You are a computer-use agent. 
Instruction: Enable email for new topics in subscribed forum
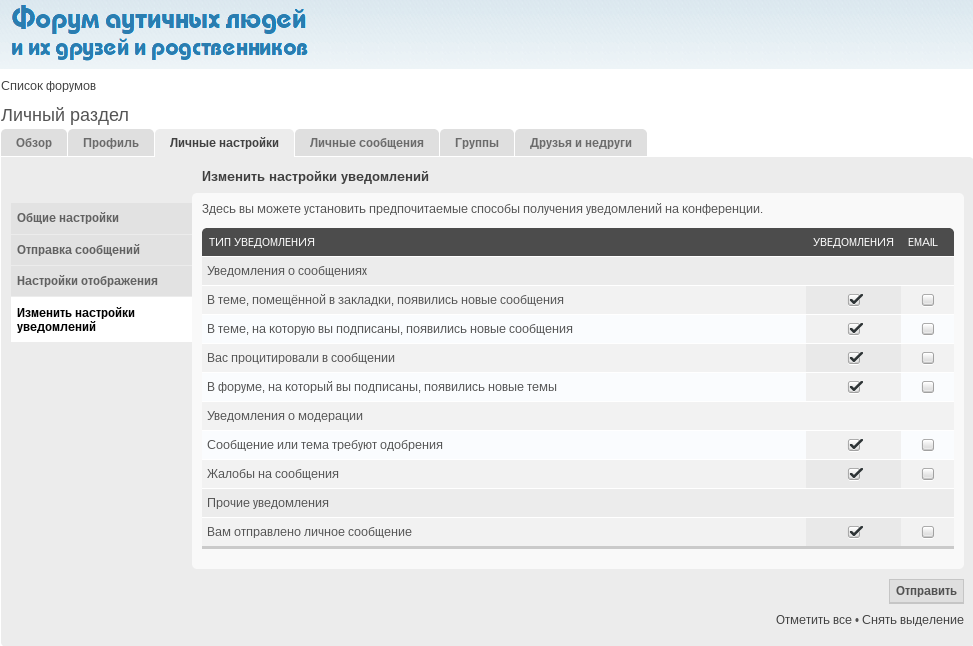(x=928, y=387)
